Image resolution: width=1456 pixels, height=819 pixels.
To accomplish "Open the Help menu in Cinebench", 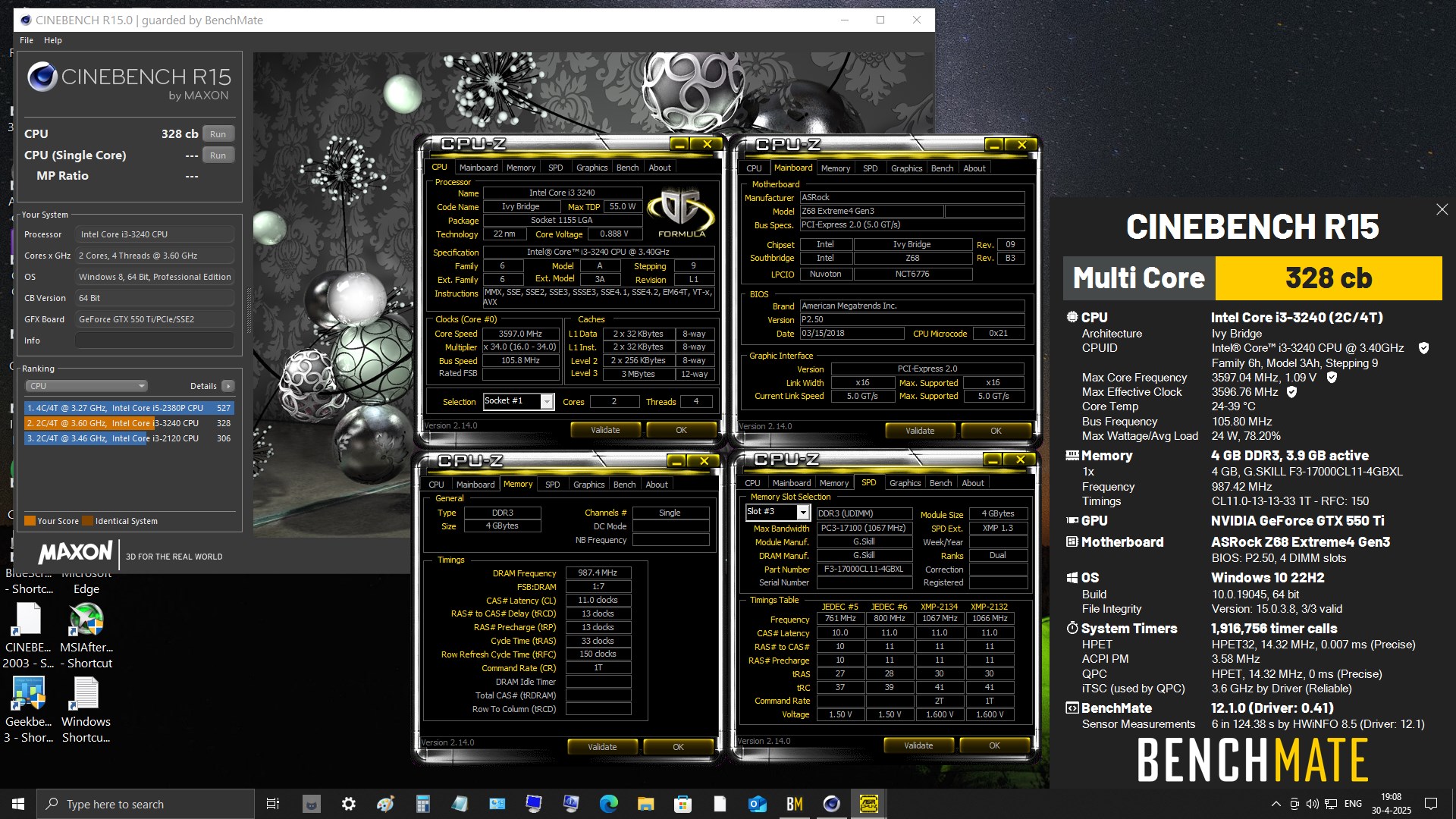I will [53, 40].
